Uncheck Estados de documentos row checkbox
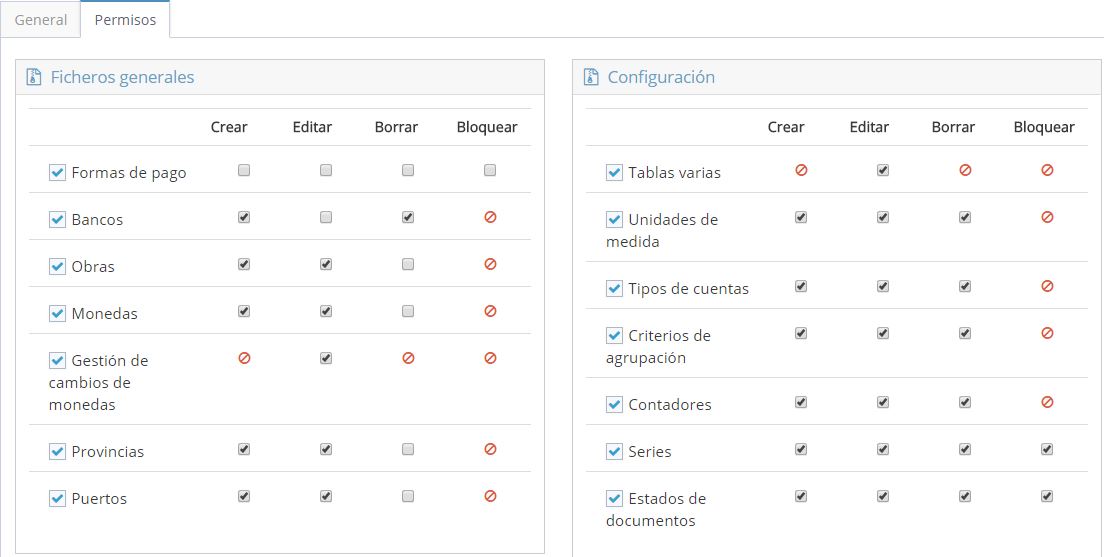1104x557 pixels. pyautogui.click(x=614, y=499)
